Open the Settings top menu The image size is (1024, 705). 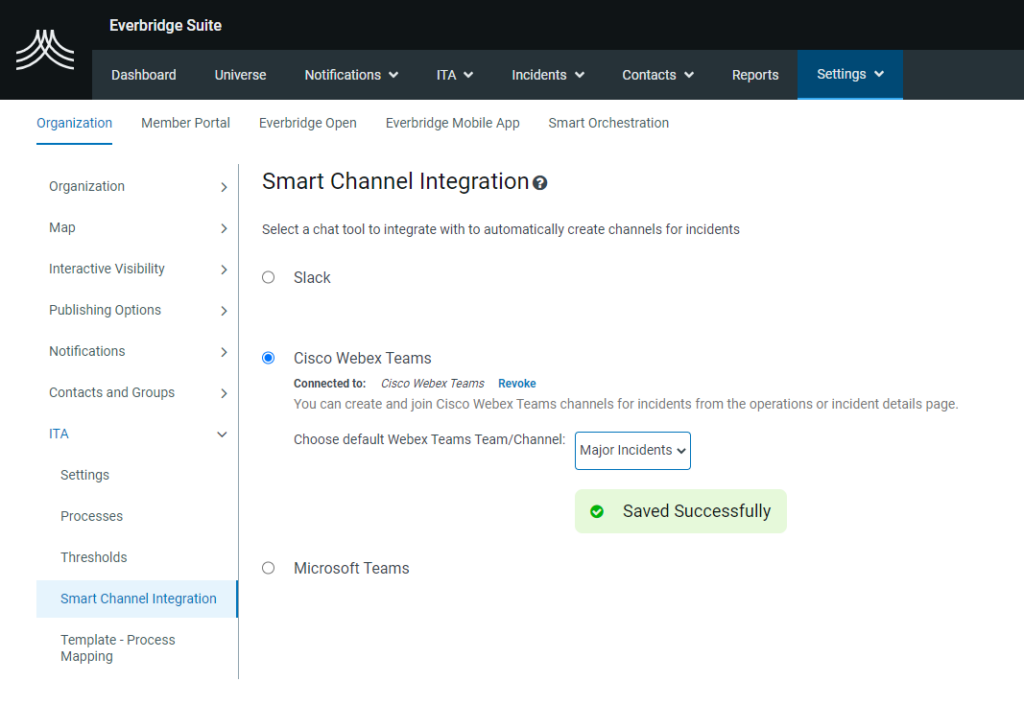click(850, 74)
